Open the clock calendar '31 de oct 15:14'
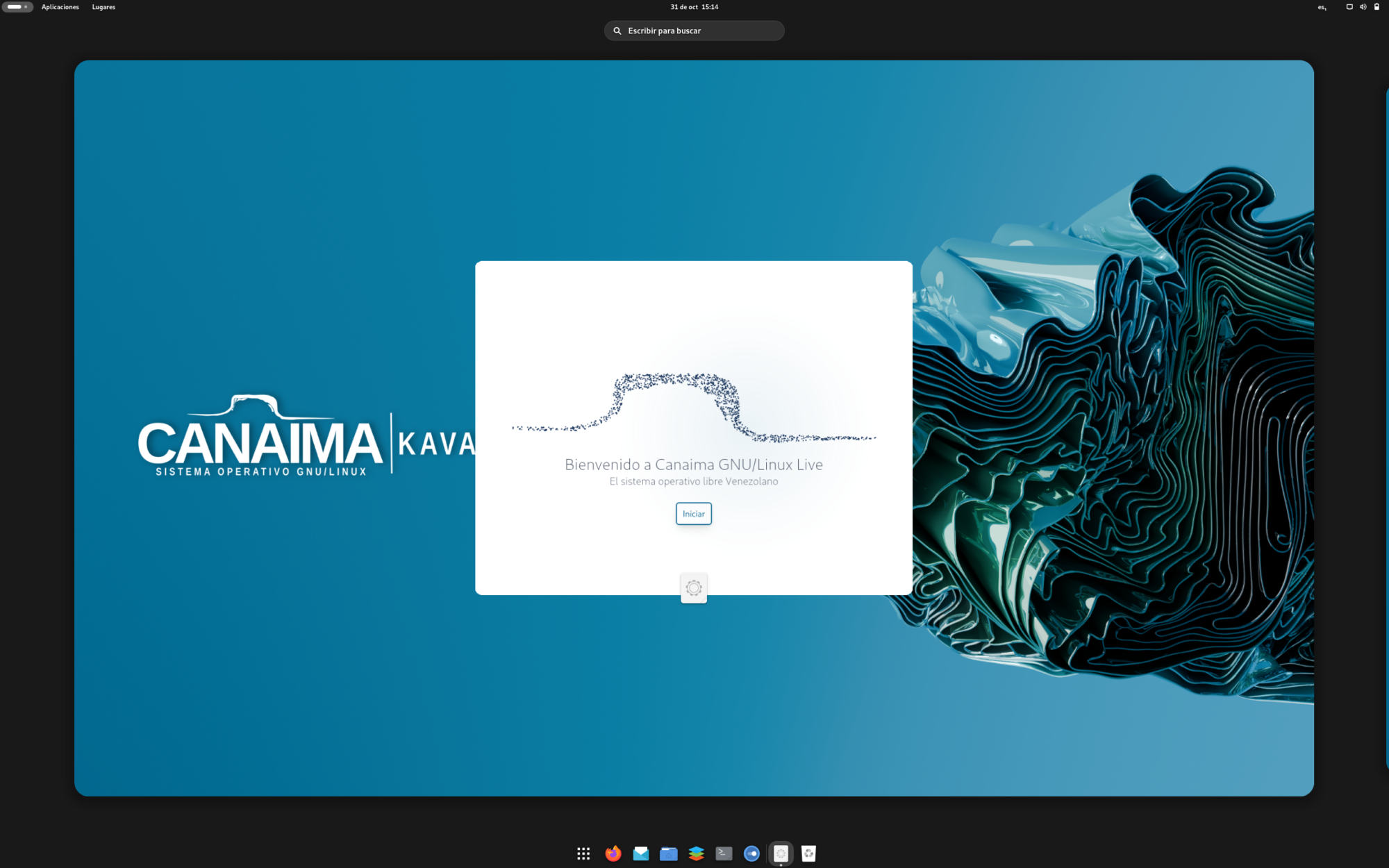Image resolution: width=1389 pixels, height=868 pixels. click(694, 7)
